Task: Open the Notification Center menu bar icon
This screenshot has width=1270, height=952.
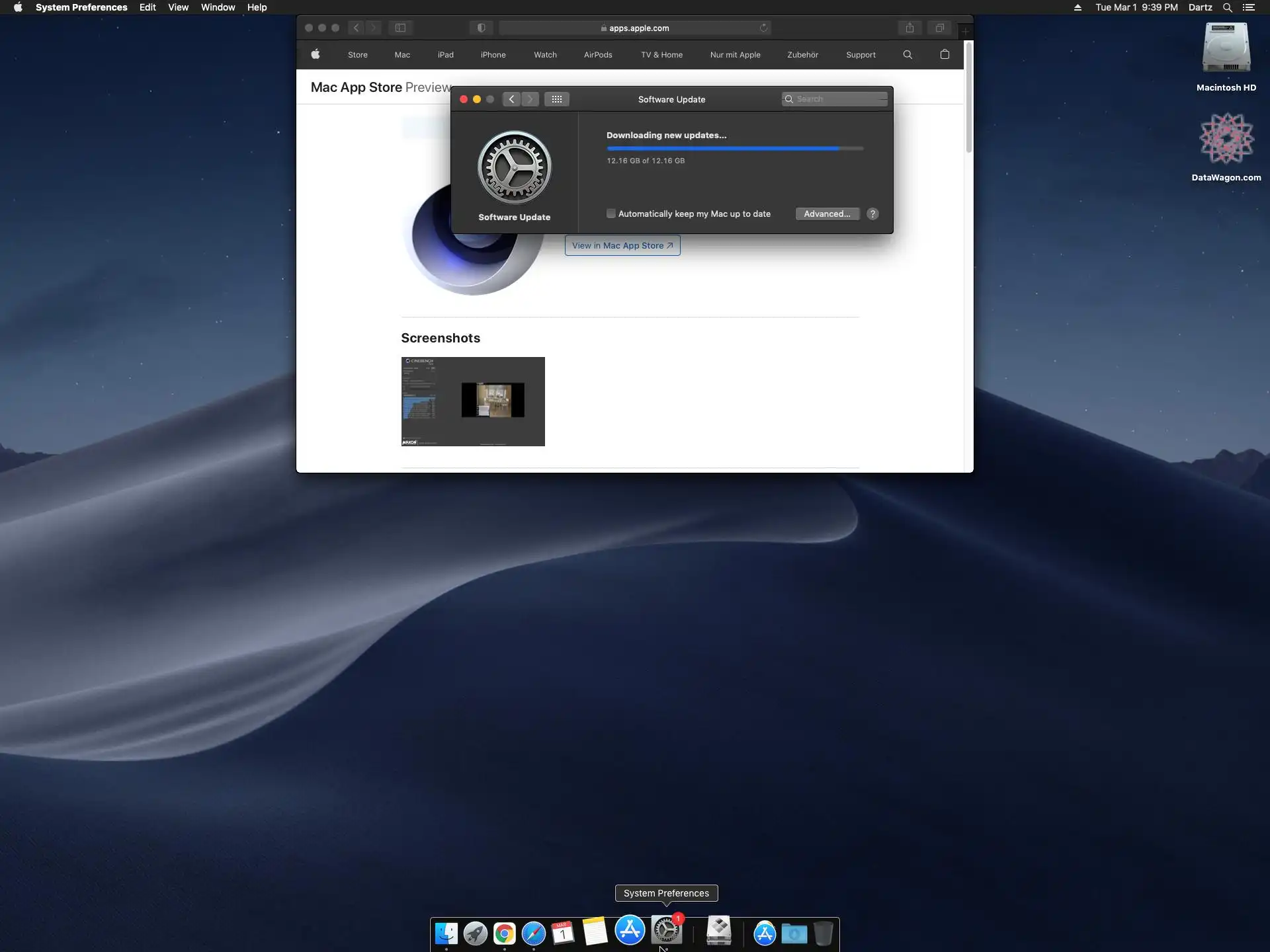Action: pyautogui.click(x=1248, y=7)
